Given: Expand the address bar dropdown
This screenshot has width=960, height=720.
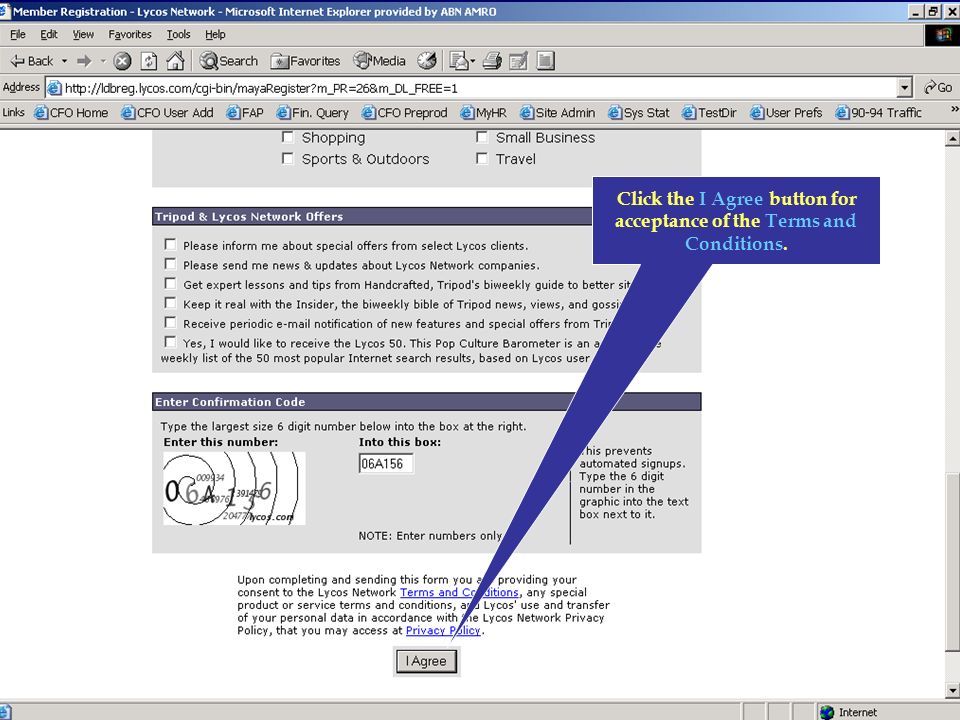Looking at the screenshot, I should tap(905, 88).
